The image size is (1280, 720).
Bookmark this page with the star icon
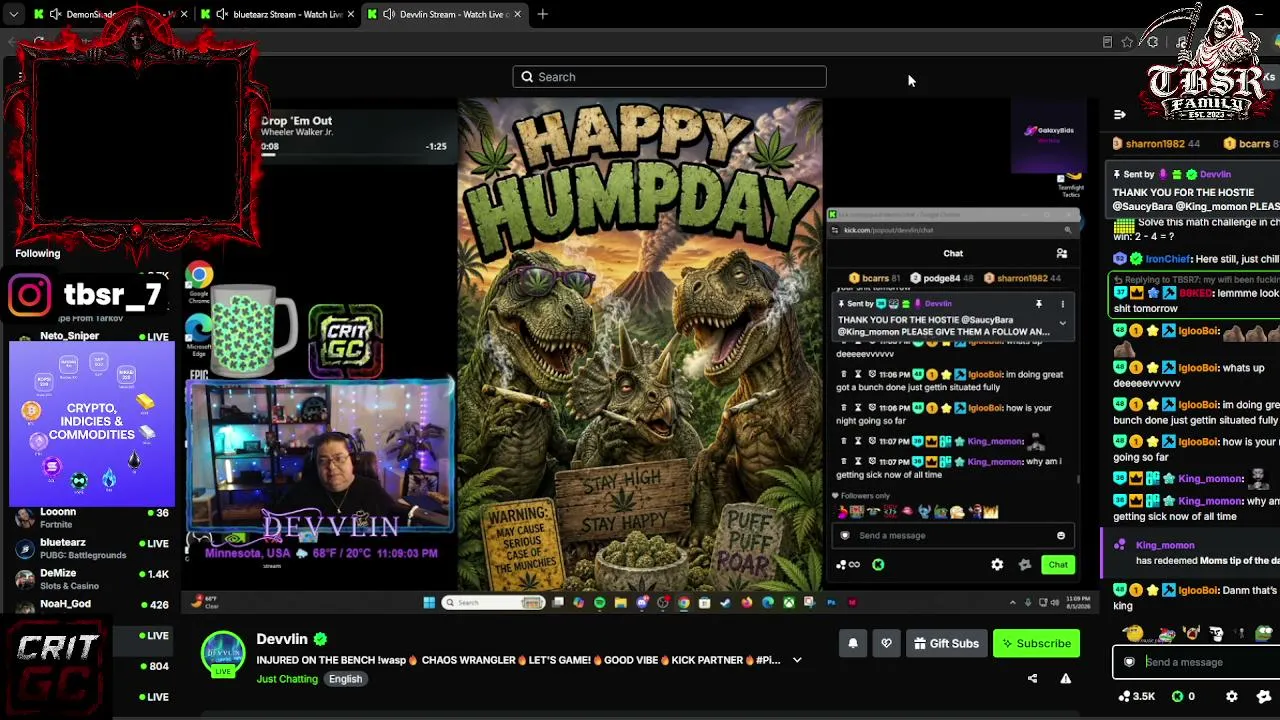(x=1127, y=42)
